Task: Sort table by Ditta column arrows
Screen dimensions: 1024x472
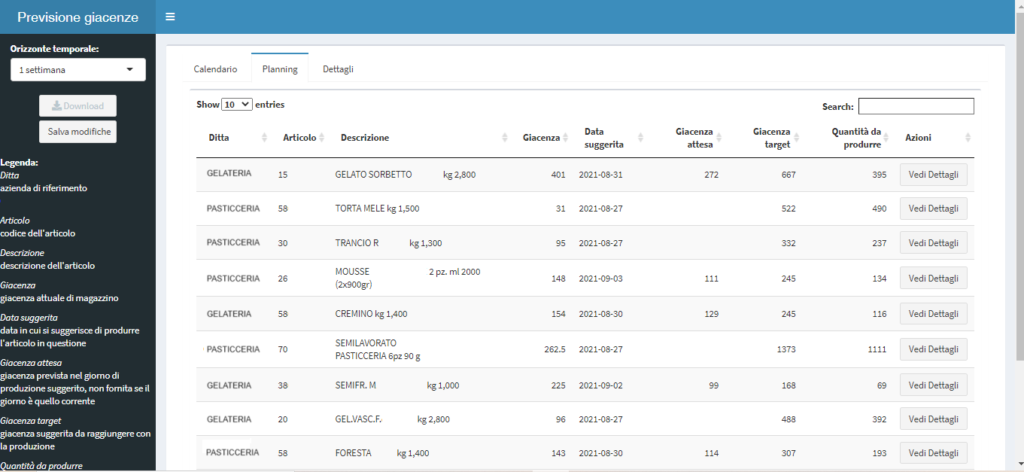Action: click(265, 138)
